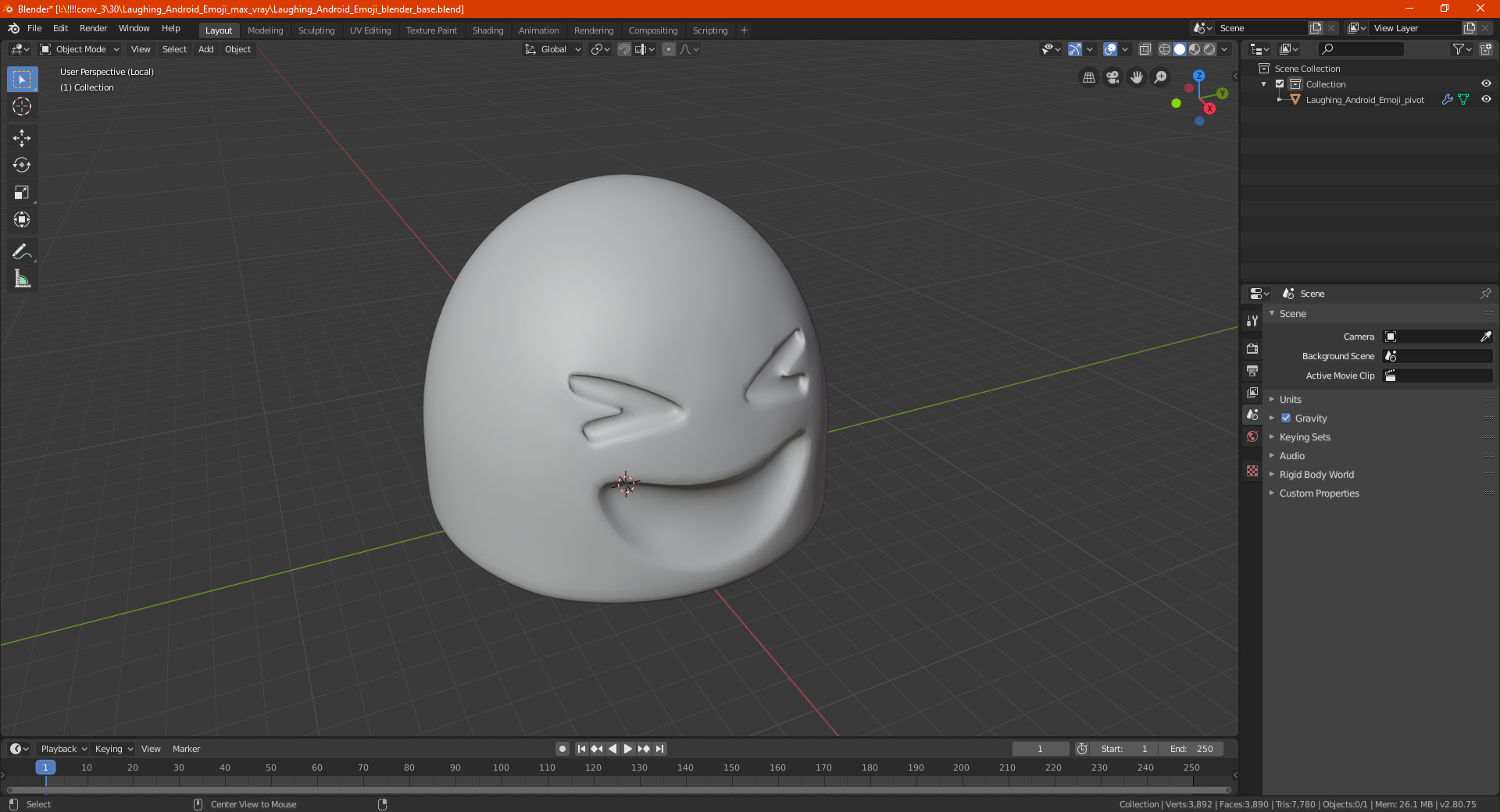Viewport: 1500px width, 812px height.
Task: Select the Transform tool
Action: point(22,219)
